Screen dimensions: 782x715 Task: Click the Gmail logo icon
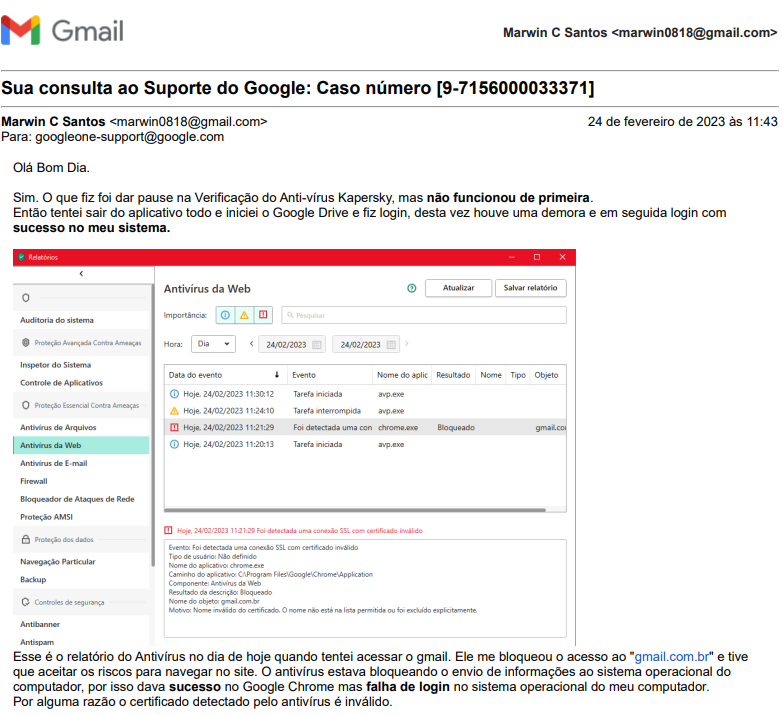tap(20, 30)
